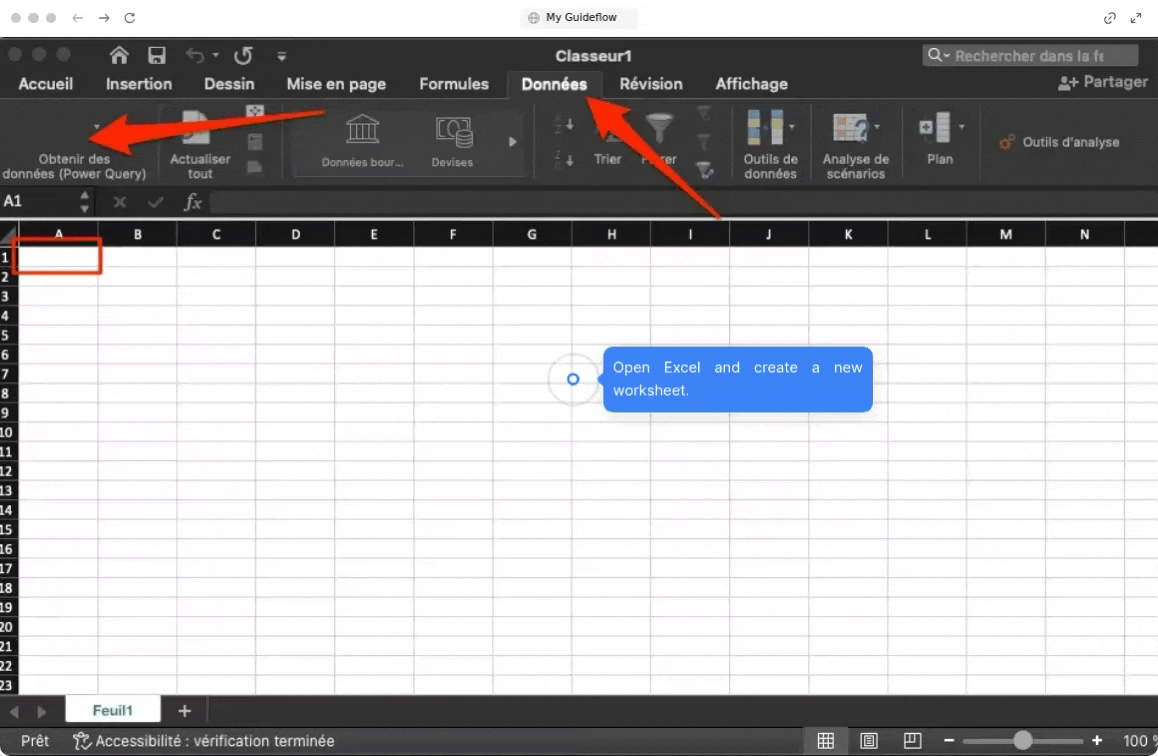
Task: Click the Save floppy disk icon
Action: pyautogui.click(x=157, y=56)
